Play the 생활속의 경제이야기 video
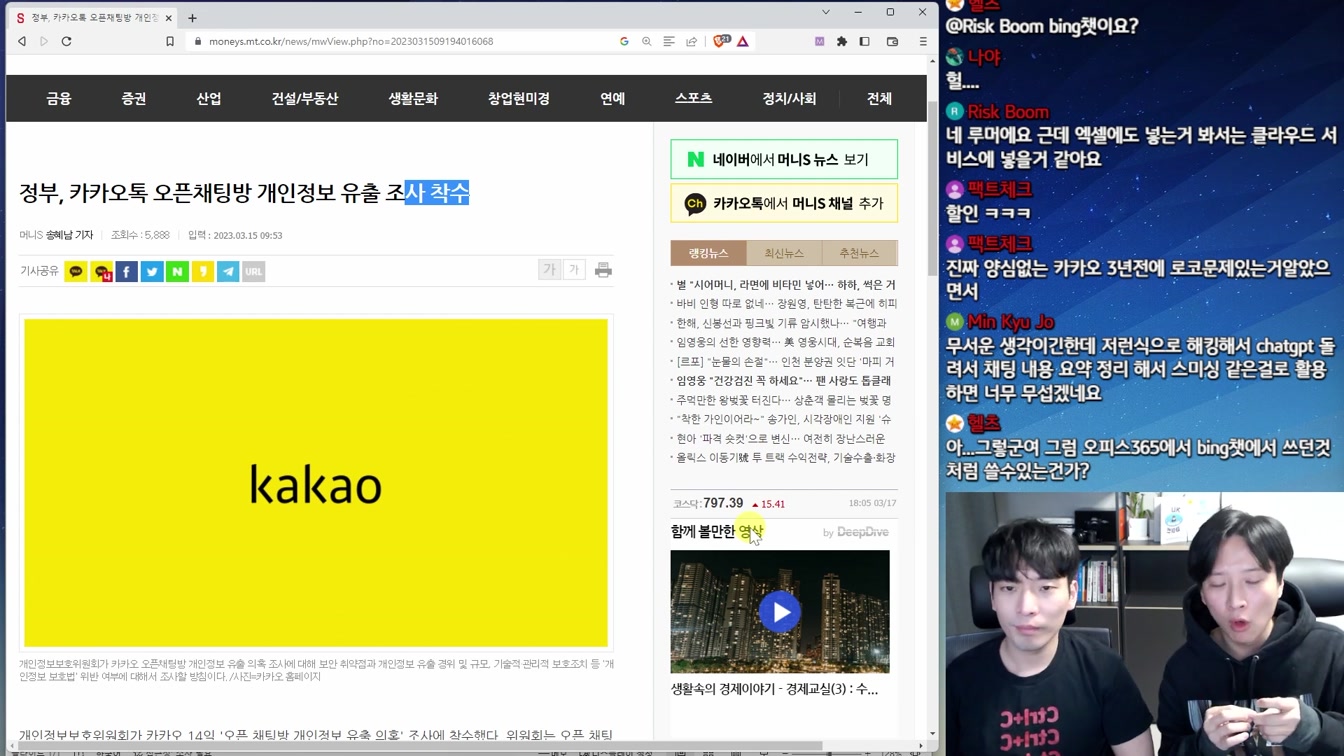 [780, 612]
